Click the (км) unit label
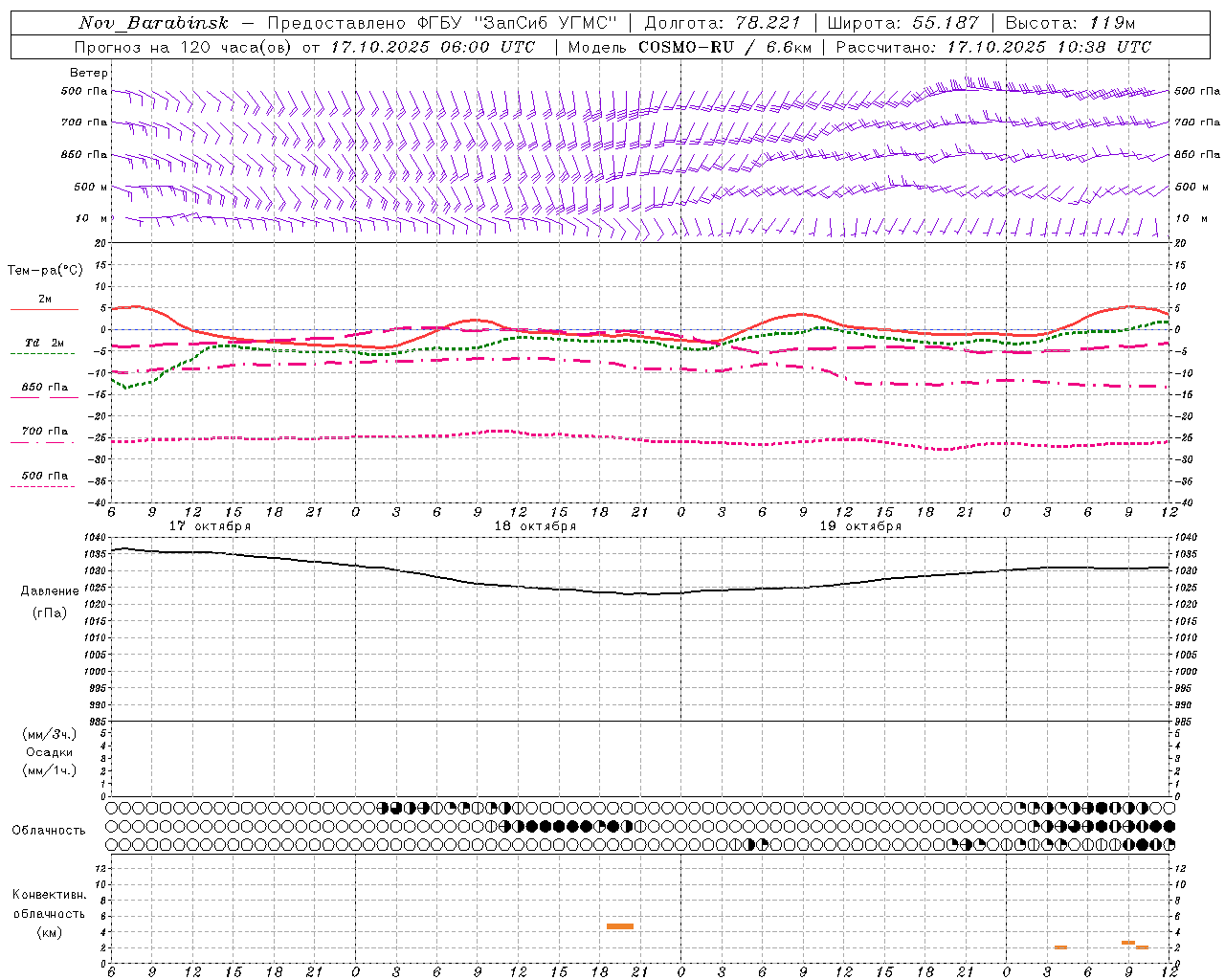Viewport: 1225px width, 980px height. pos(49,932)
